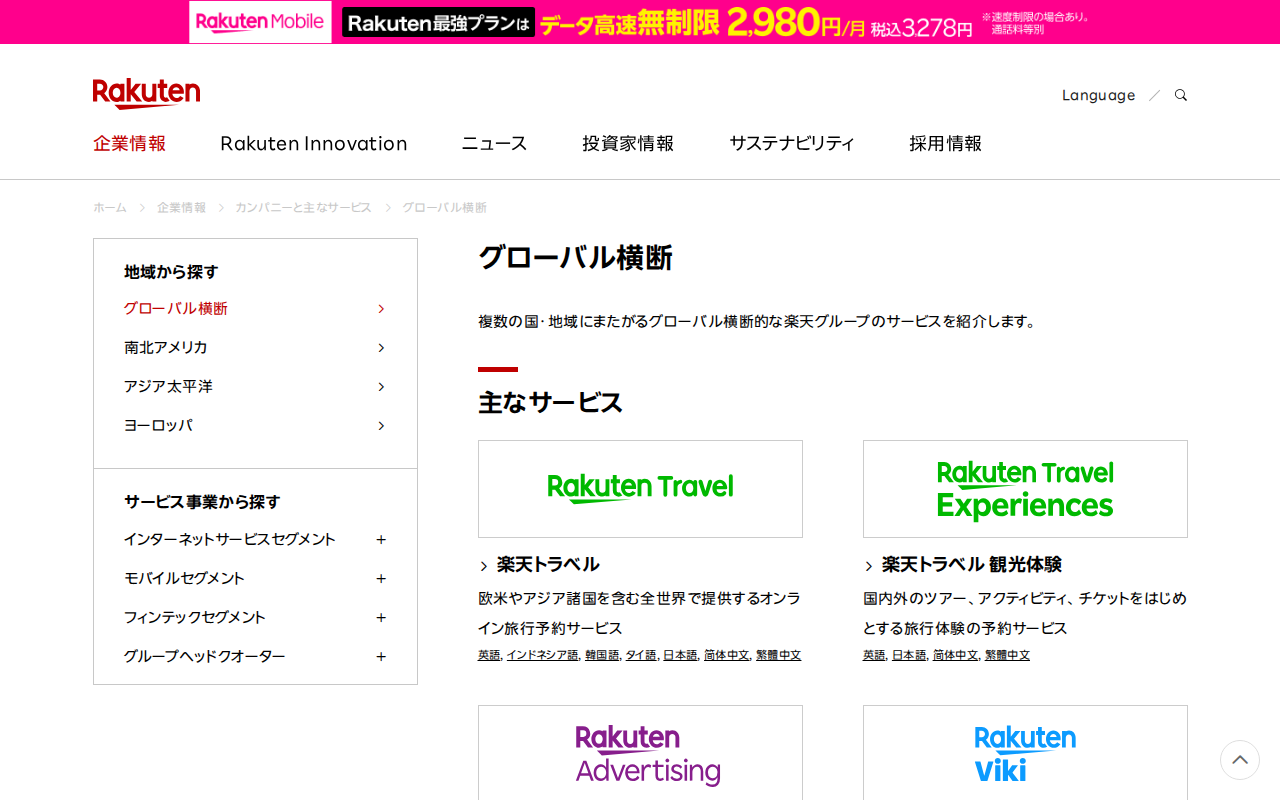Open the 企業情報 navigation menu
The image size is (1280, 800).
point(130,143)
